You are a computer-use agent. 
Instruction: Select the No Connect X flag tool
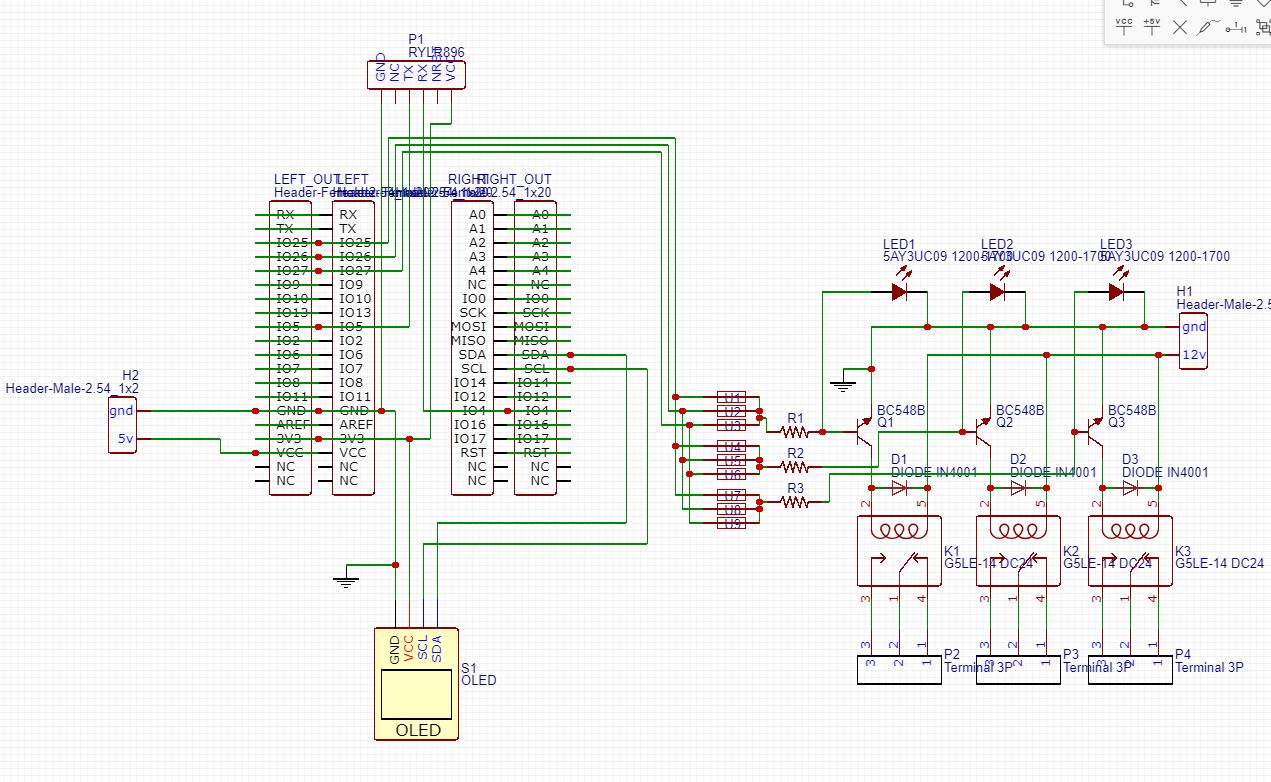1180,27
